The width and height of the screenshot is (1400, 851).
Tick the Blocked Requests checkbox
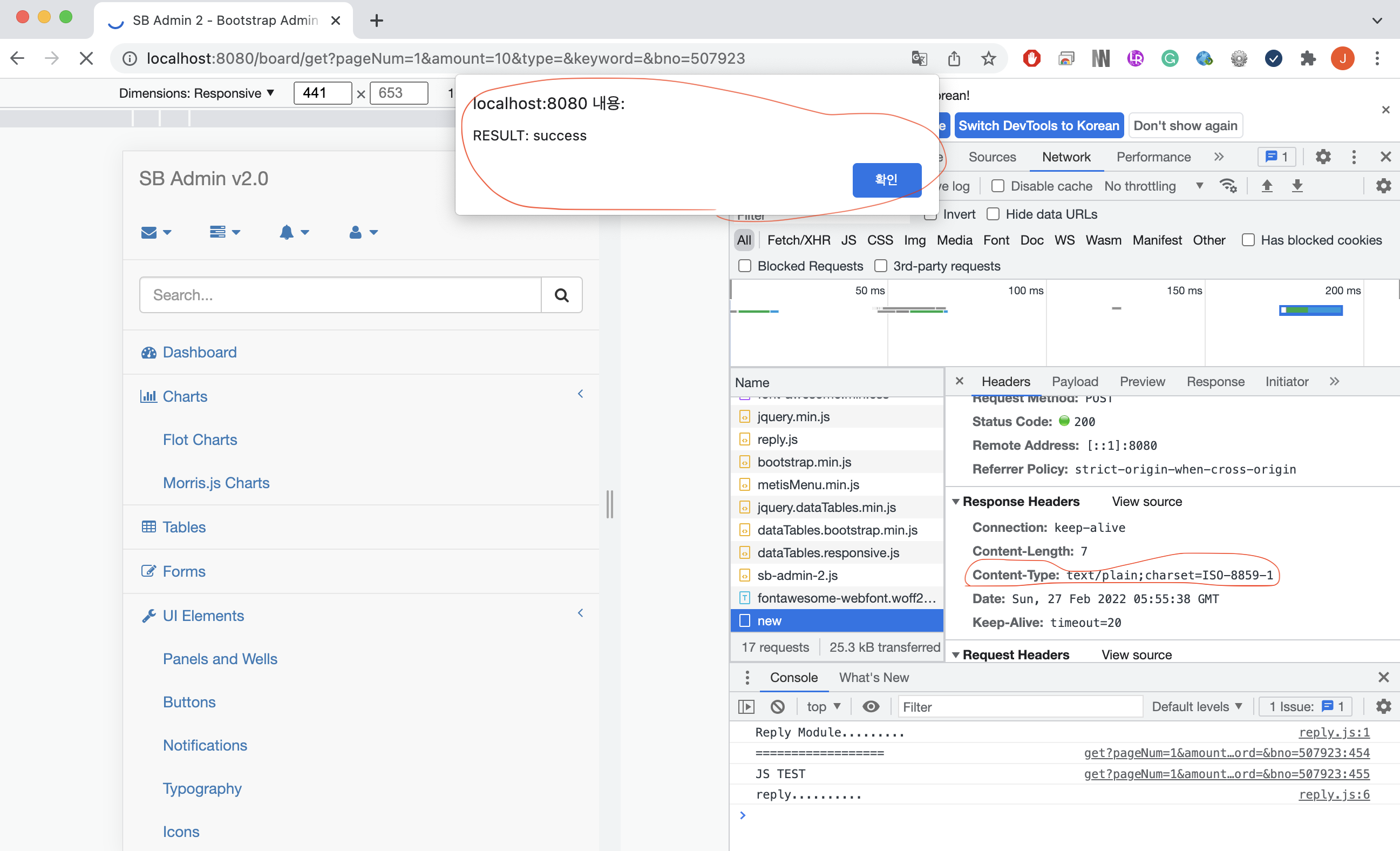[x=744, y=266]
